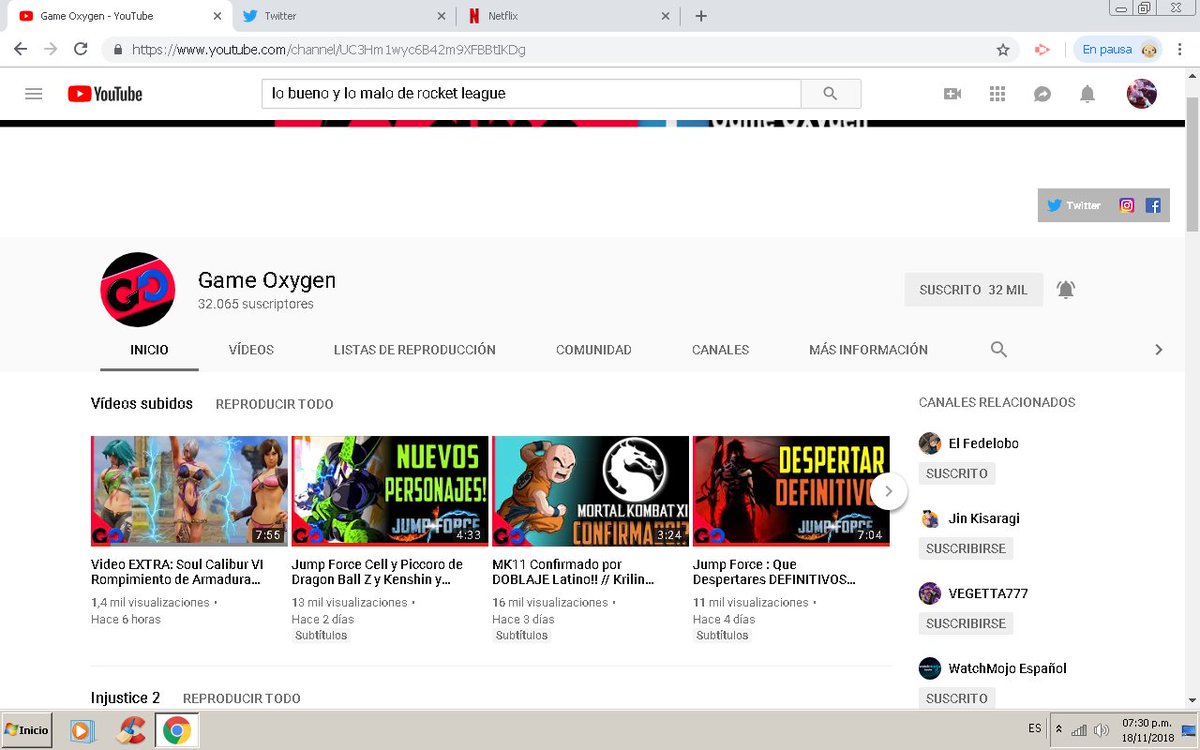Screen dimensions: 1200x750
Task: Click REPRODUCIR TODO for Injustice 2
Action: coord(241,698)
